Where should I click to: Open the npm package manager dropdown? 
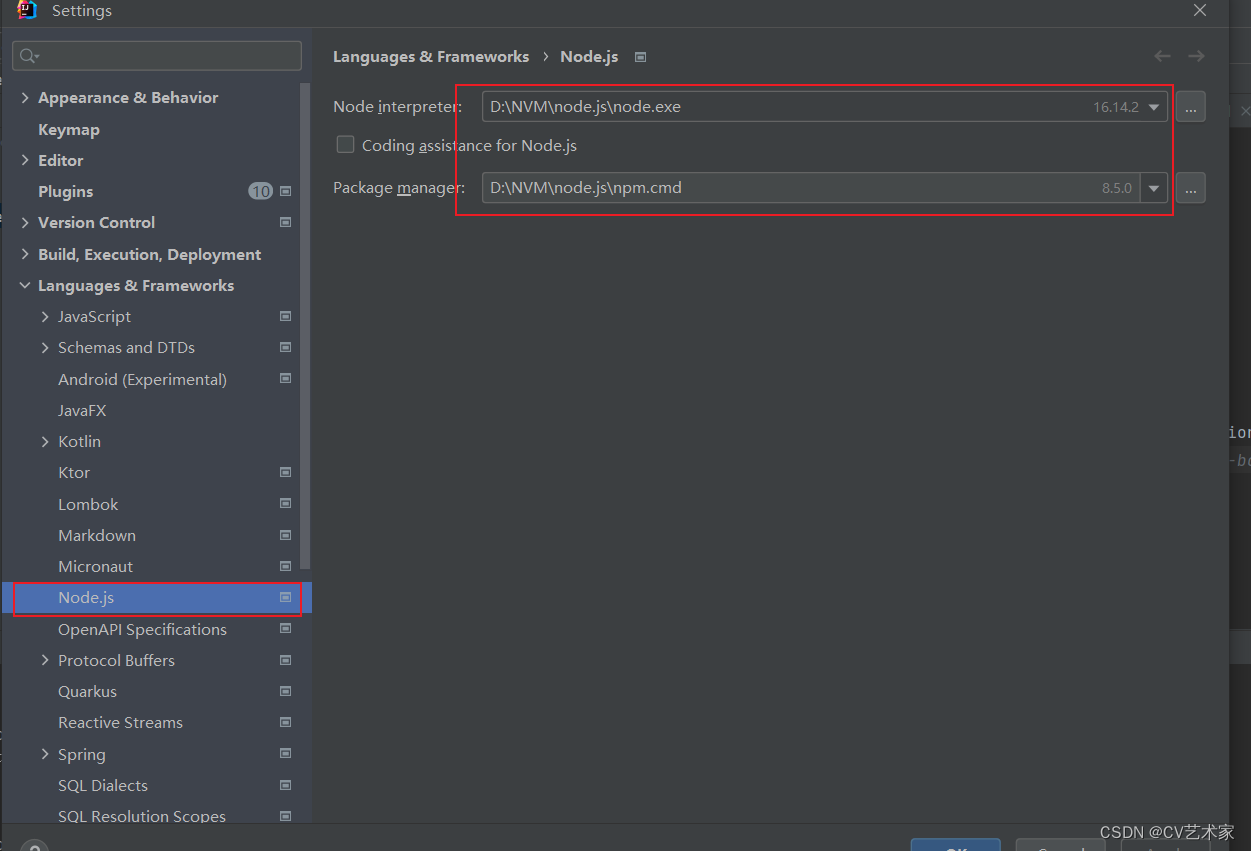pyautogui.click(x=1155, y=187)
